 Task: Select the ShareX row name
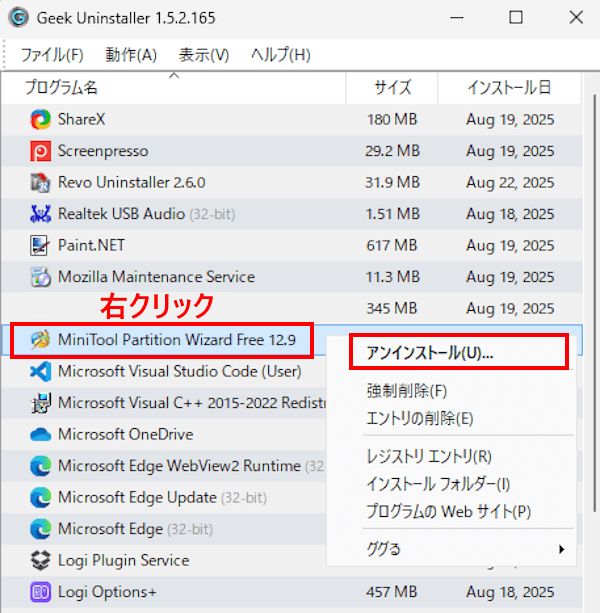pos(81,119)
